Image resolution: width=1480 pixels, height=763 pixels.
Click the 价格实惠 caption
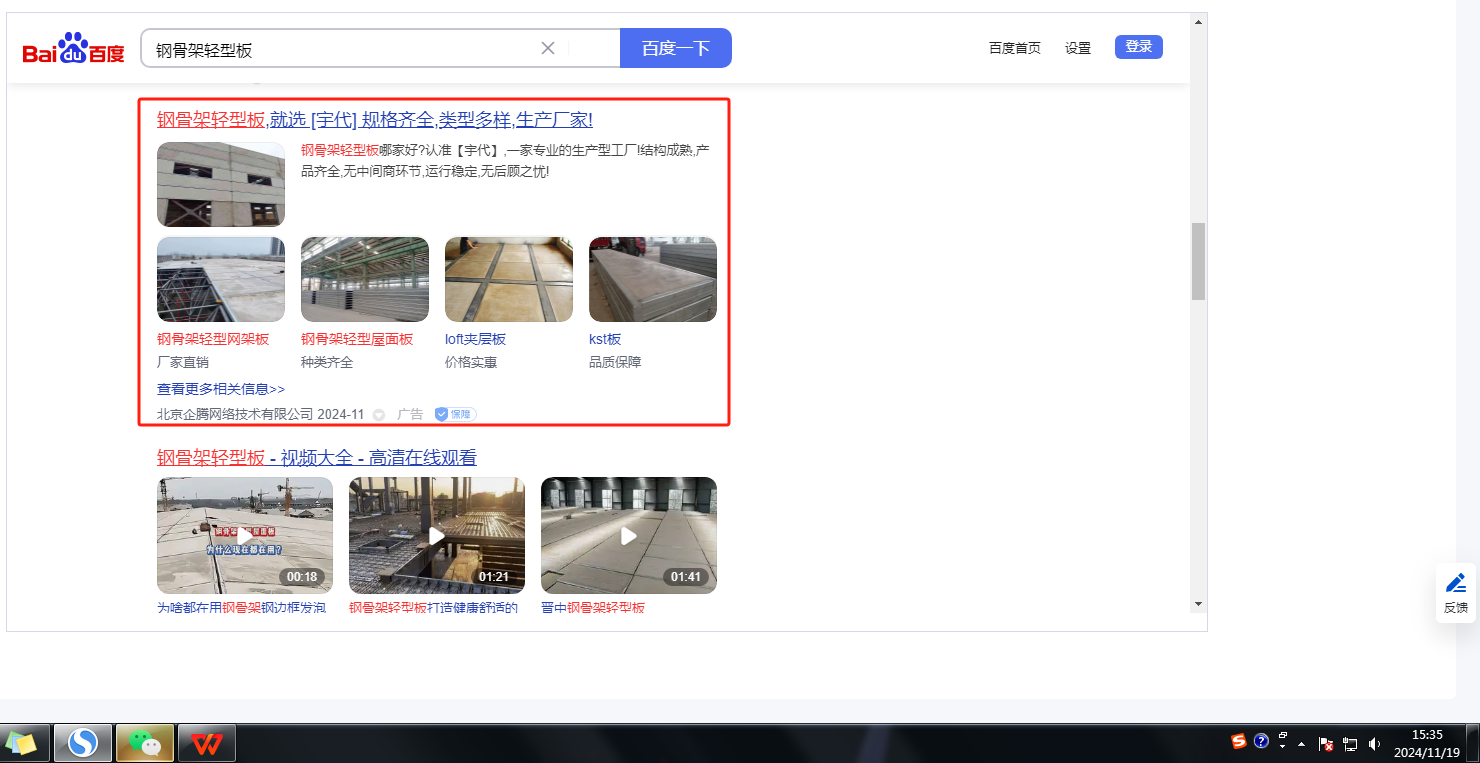pyautogui.click(x=471, y=362)
